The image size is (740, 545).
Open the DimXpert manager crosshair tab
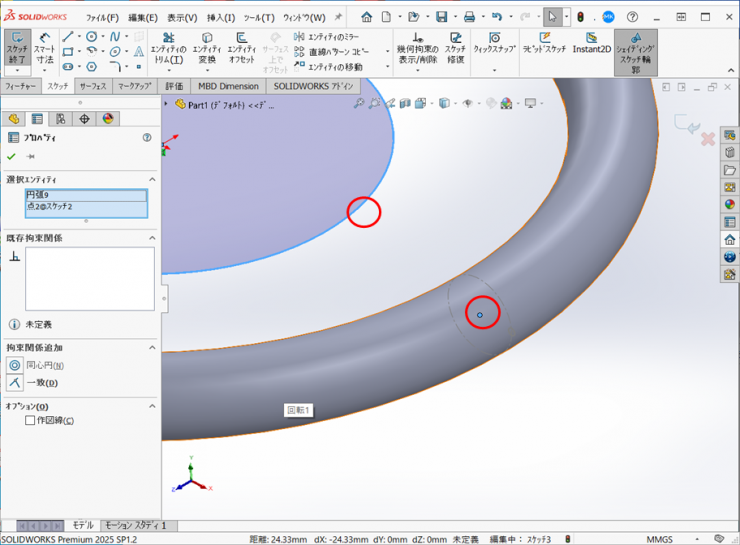(84, 119)
